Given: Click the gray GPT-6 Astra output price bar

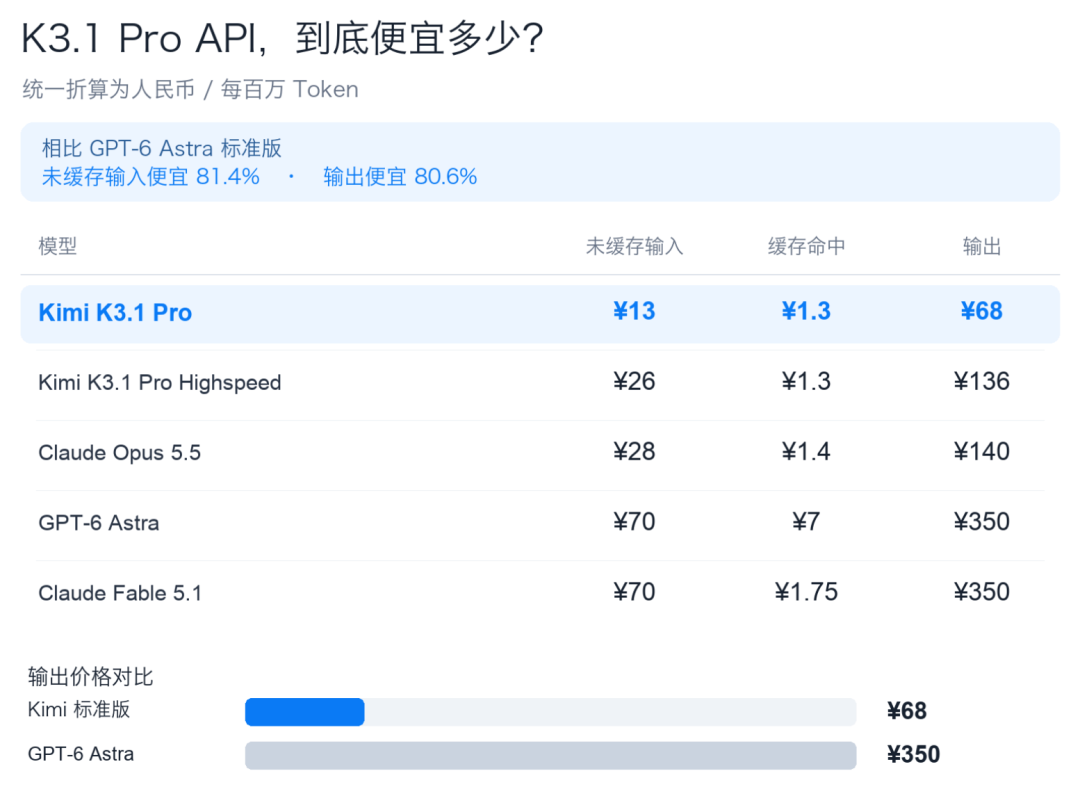Looking at the screenshot, I should point(550,755).
